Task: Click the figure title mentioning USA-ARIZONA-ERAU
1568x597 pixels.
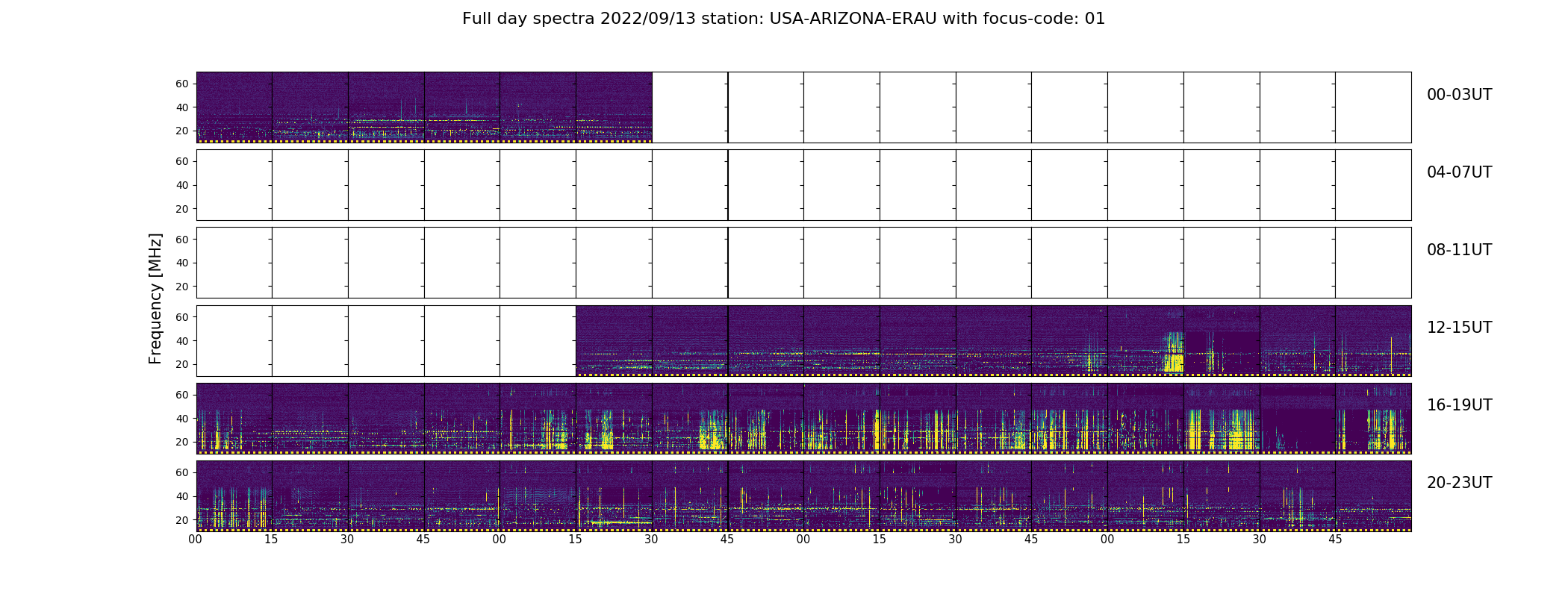Action: tap(783, 19)
